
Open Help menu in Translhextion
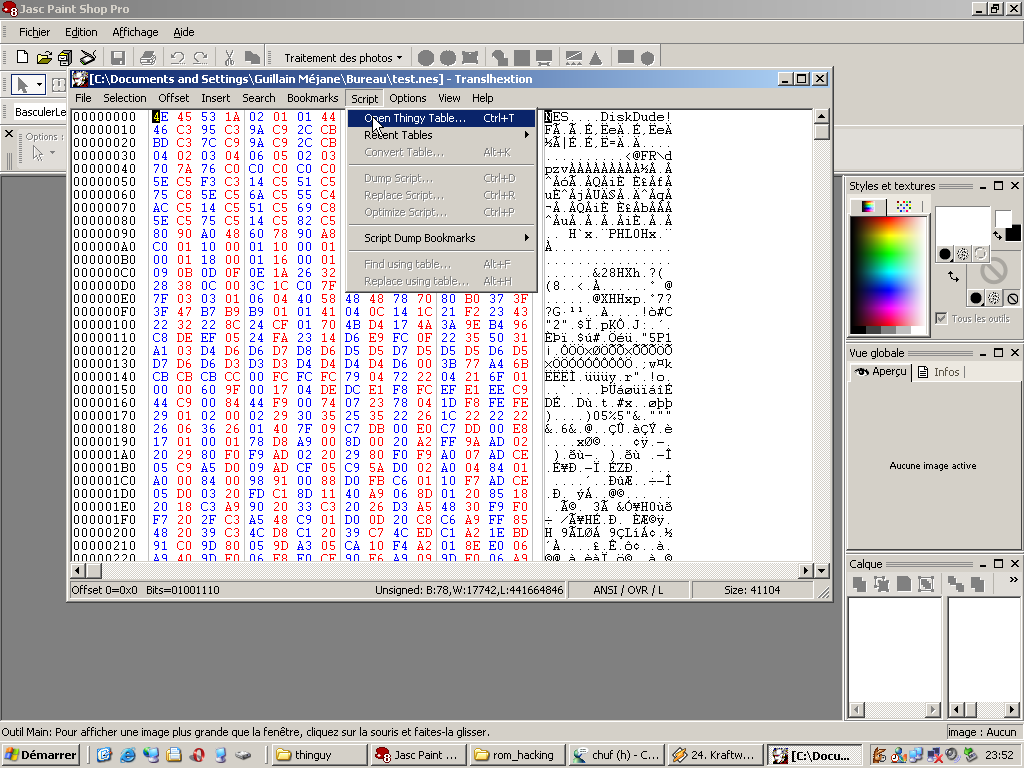click(x=483, y=98)
